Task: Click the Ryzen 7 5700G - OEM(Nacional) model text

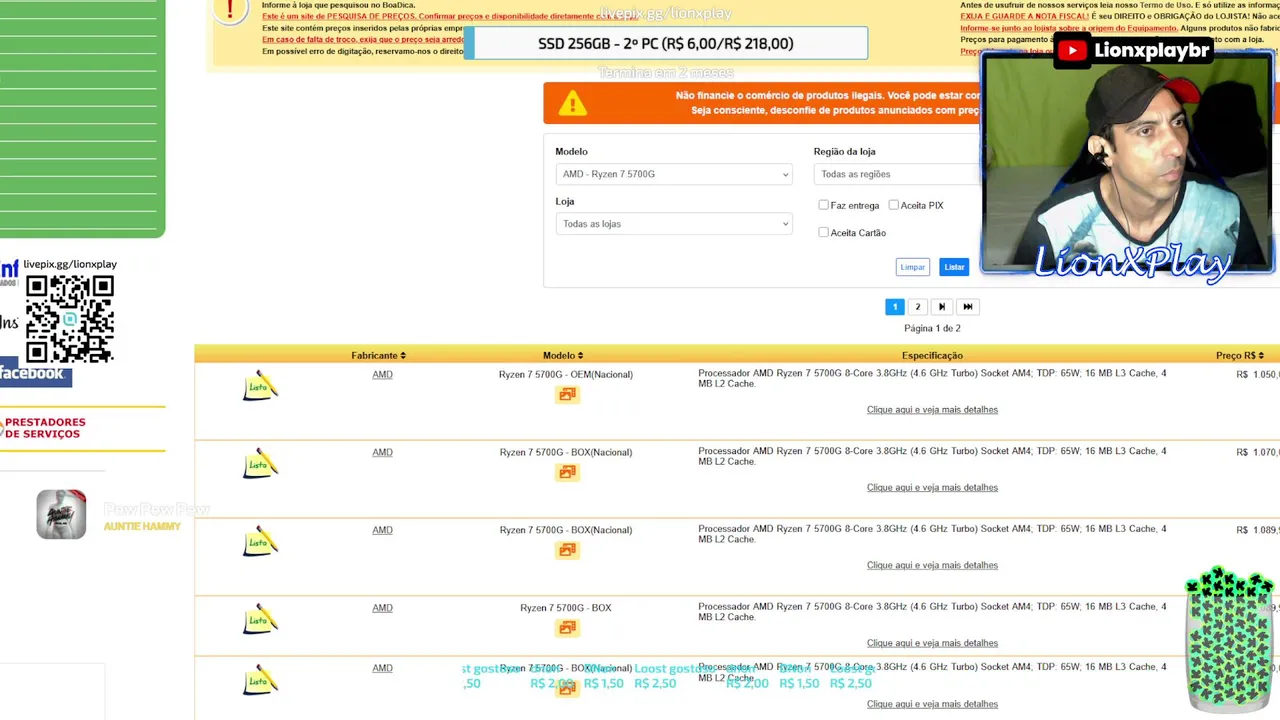Action: click(x=566, y=374)
